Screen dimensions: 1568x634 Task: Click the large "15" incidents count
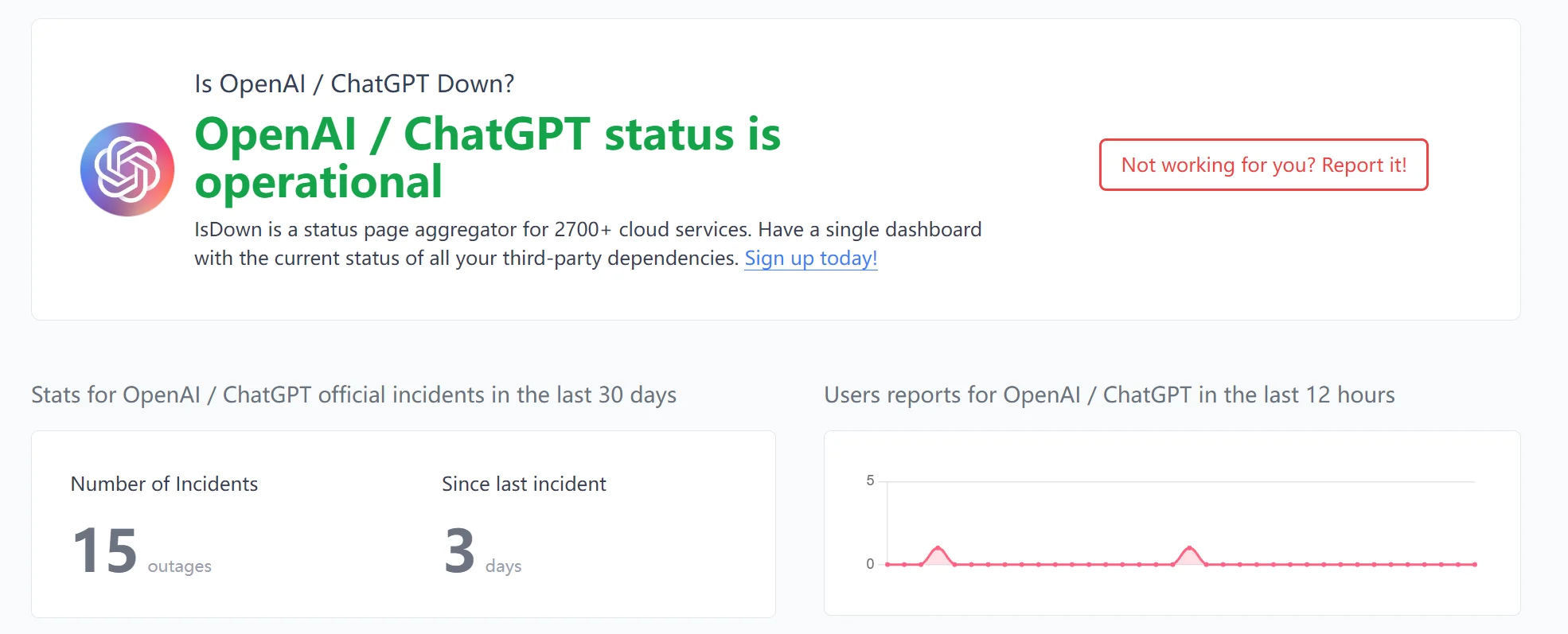pos(105,550)
